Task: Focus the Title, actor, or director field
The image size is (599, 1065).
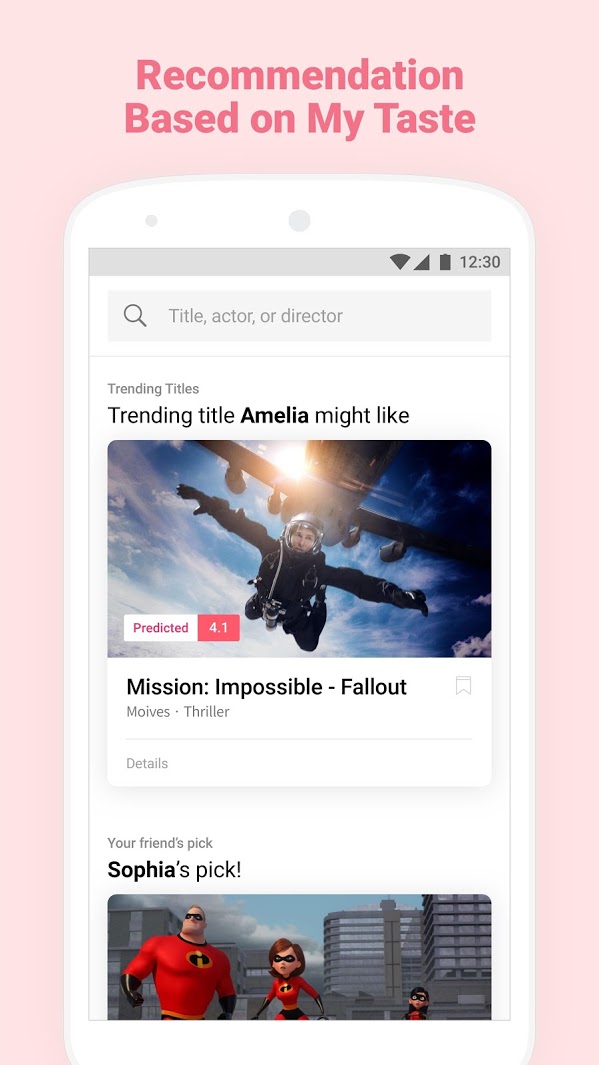Action: click(x=300, y=316)
